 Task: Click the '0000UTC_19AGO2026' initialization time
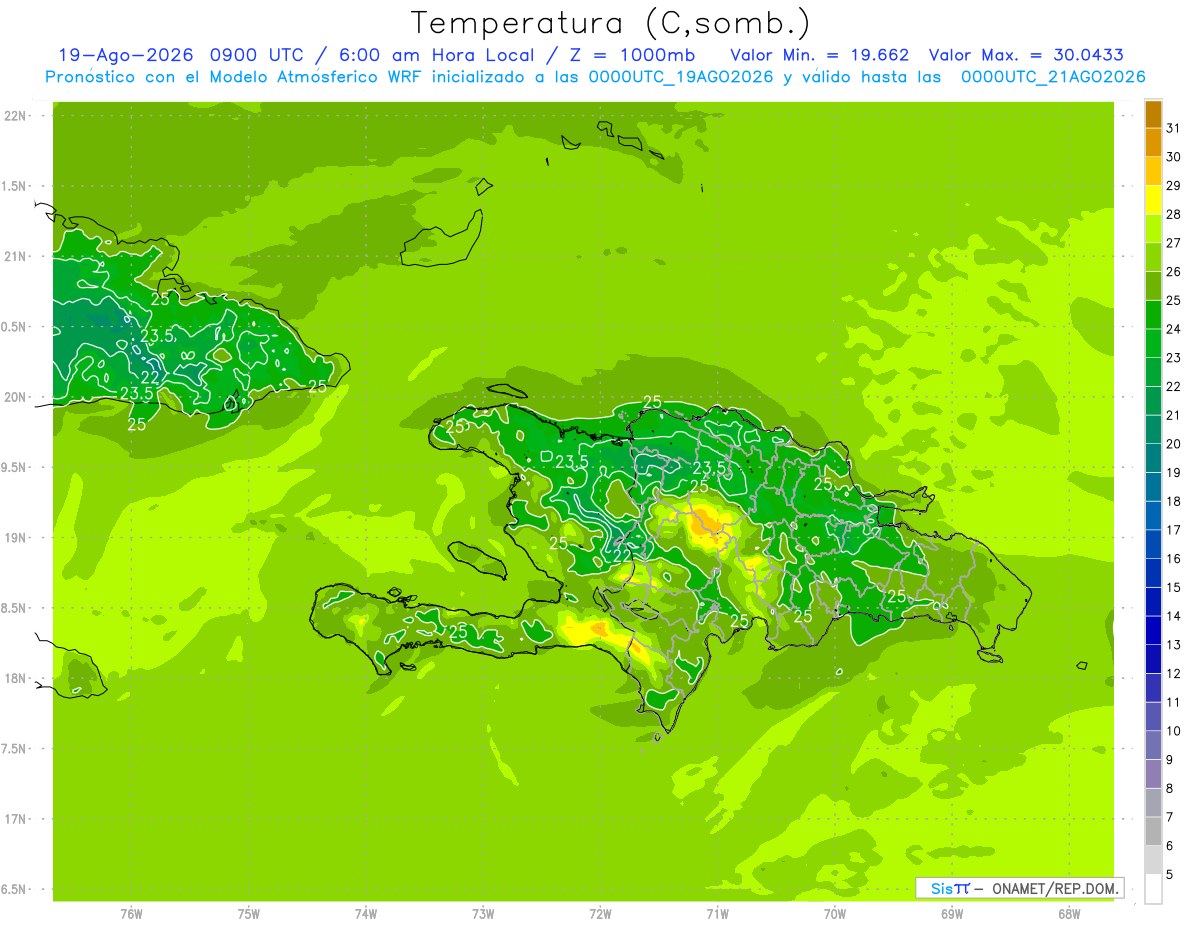[x=681, y=77]
